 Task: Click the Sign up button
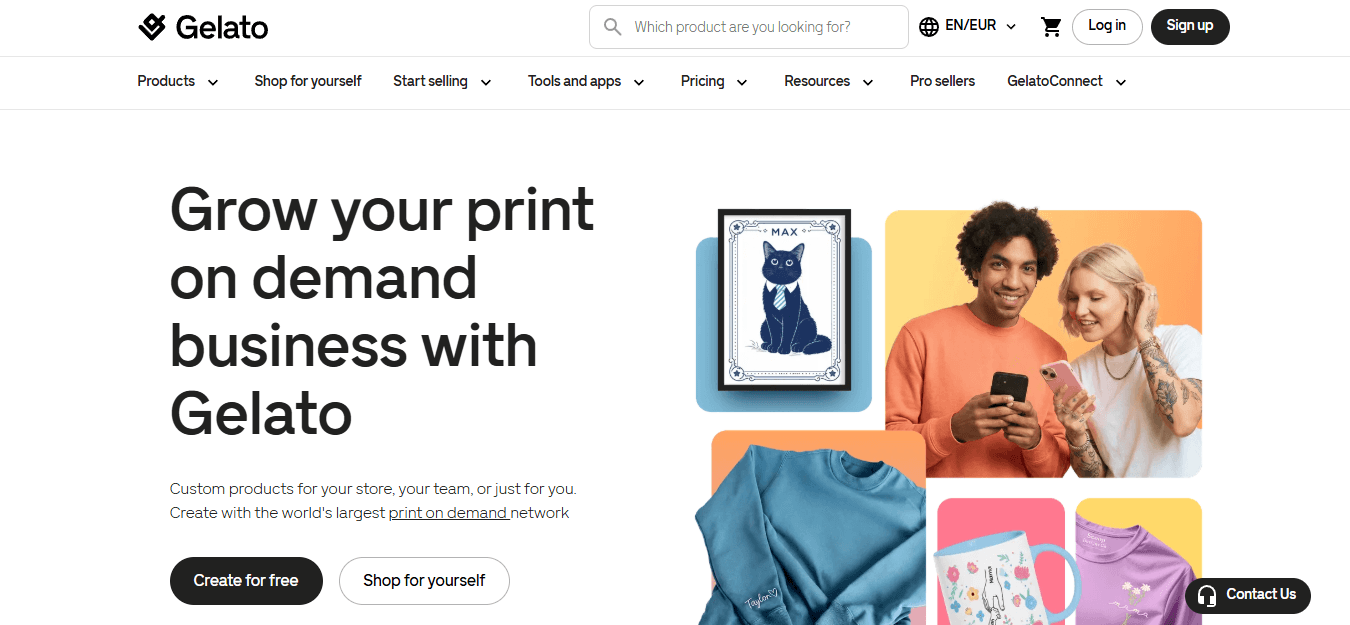point(1190,27)
